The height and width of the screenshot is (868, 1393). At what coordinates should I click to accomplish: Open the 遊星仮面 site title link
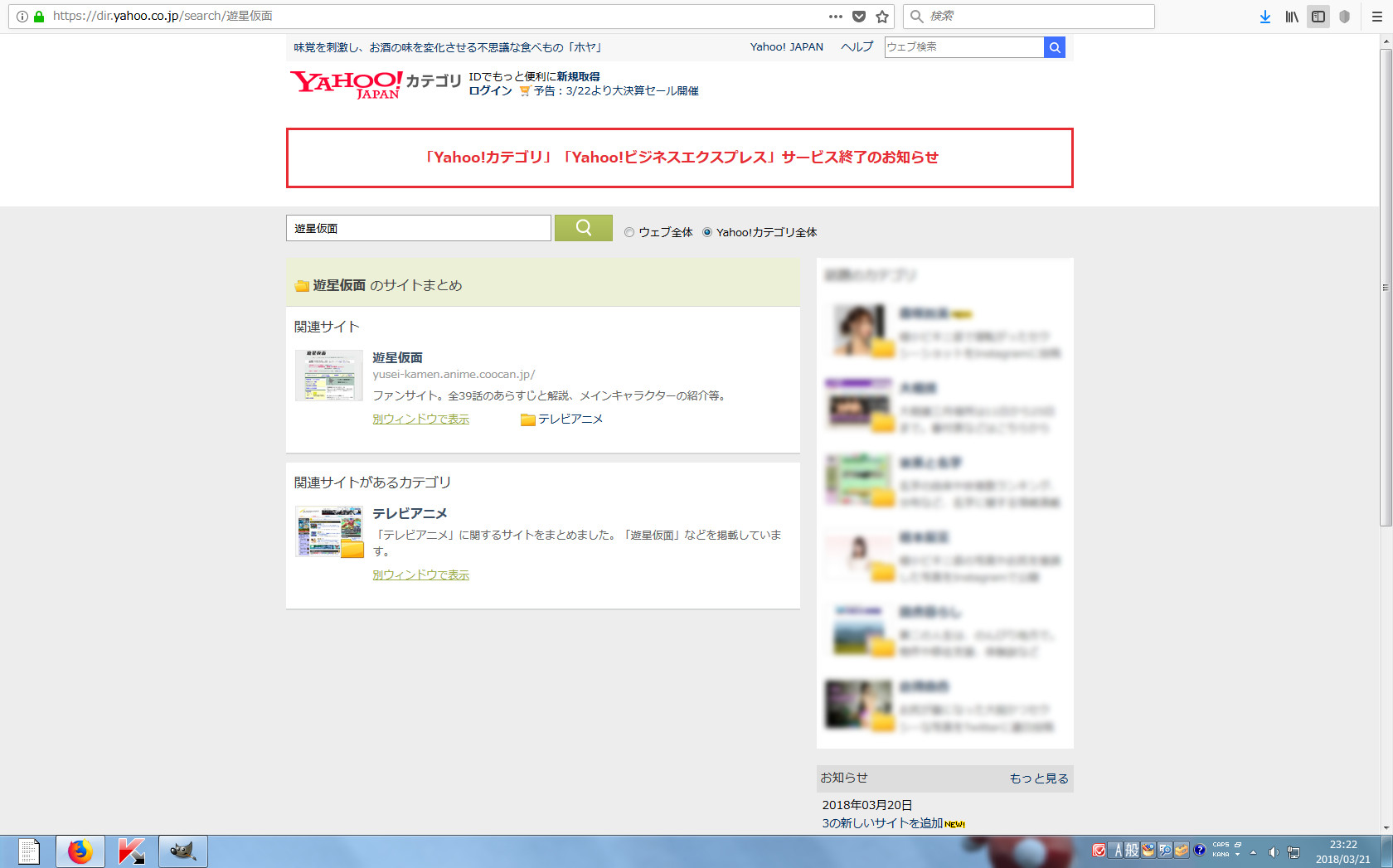(x=397, y=357)
